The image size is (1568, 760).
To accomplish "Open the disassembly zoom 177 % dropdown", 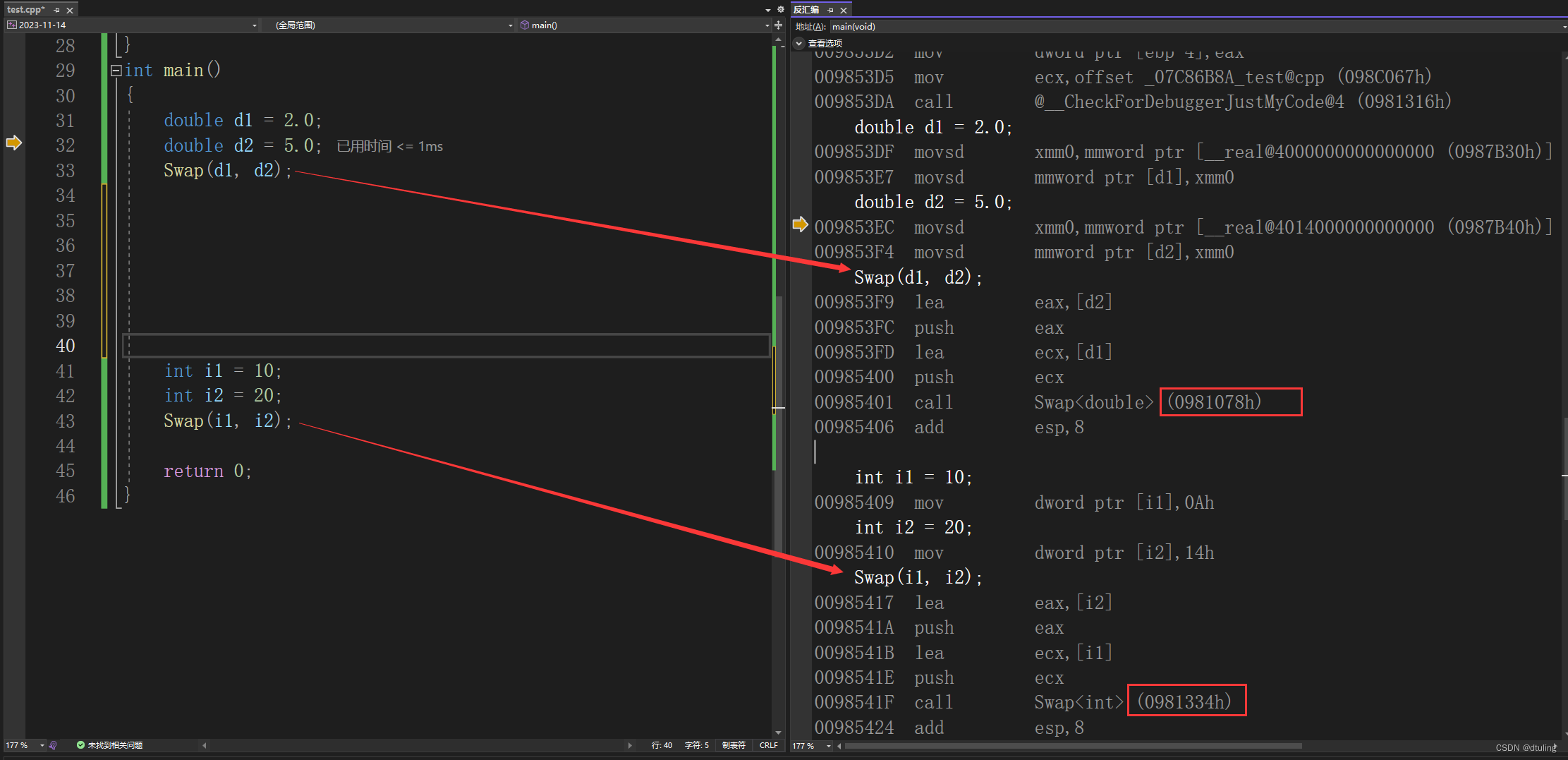I will click(829, 746).
